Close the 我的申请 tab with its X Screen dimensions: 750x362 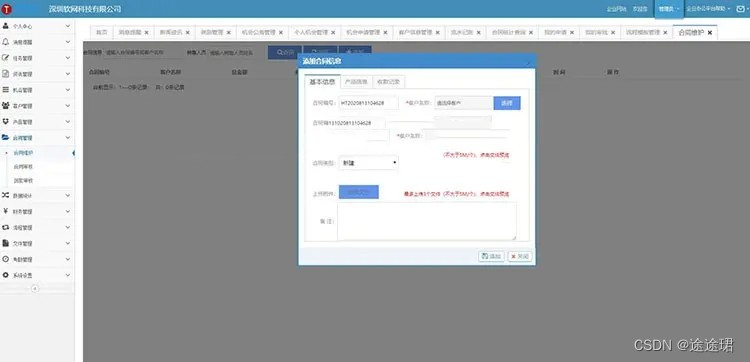point(572,33)
